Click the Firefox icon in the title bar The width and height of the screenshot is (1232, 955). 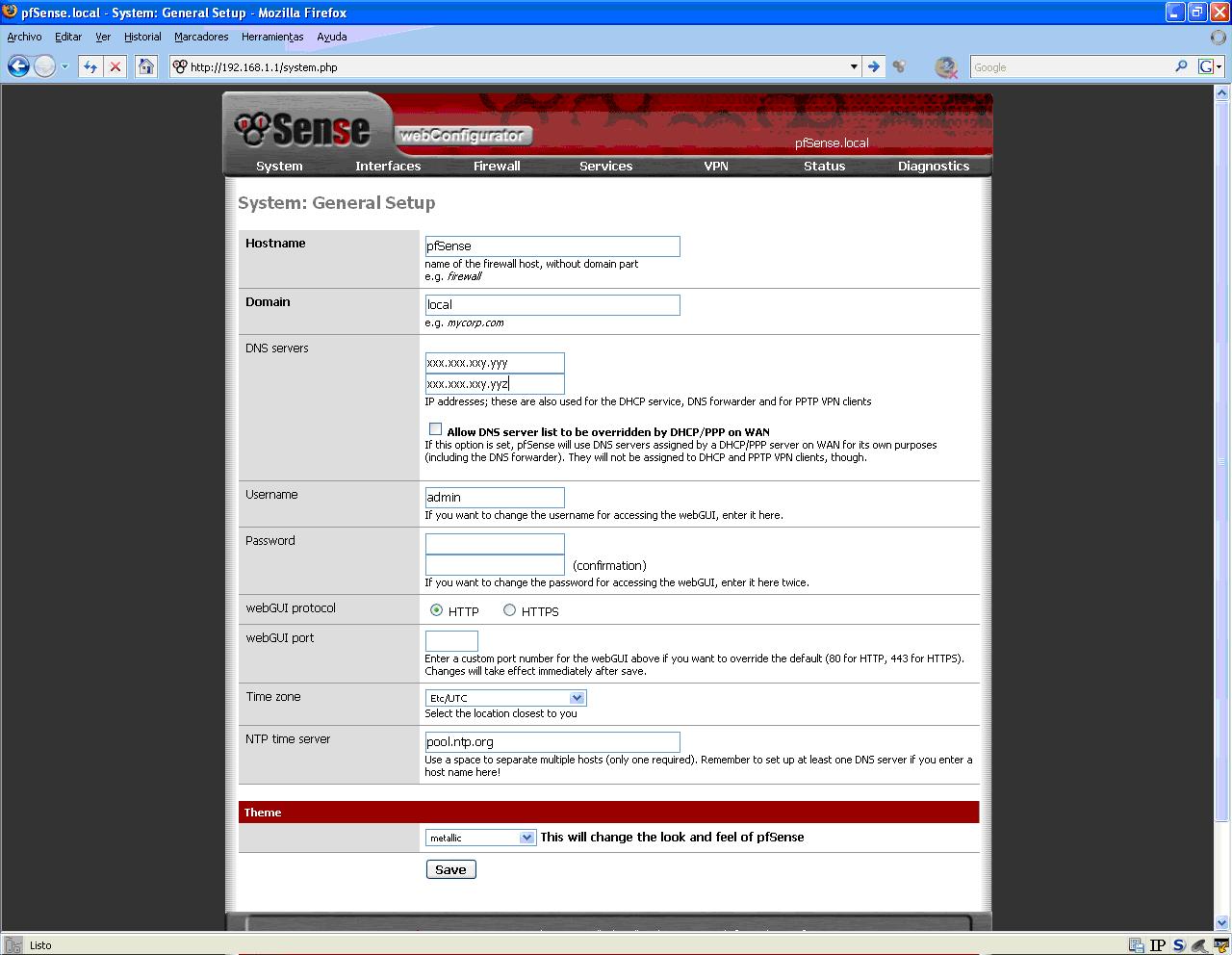pyautogui.click(x=10, y=13)
